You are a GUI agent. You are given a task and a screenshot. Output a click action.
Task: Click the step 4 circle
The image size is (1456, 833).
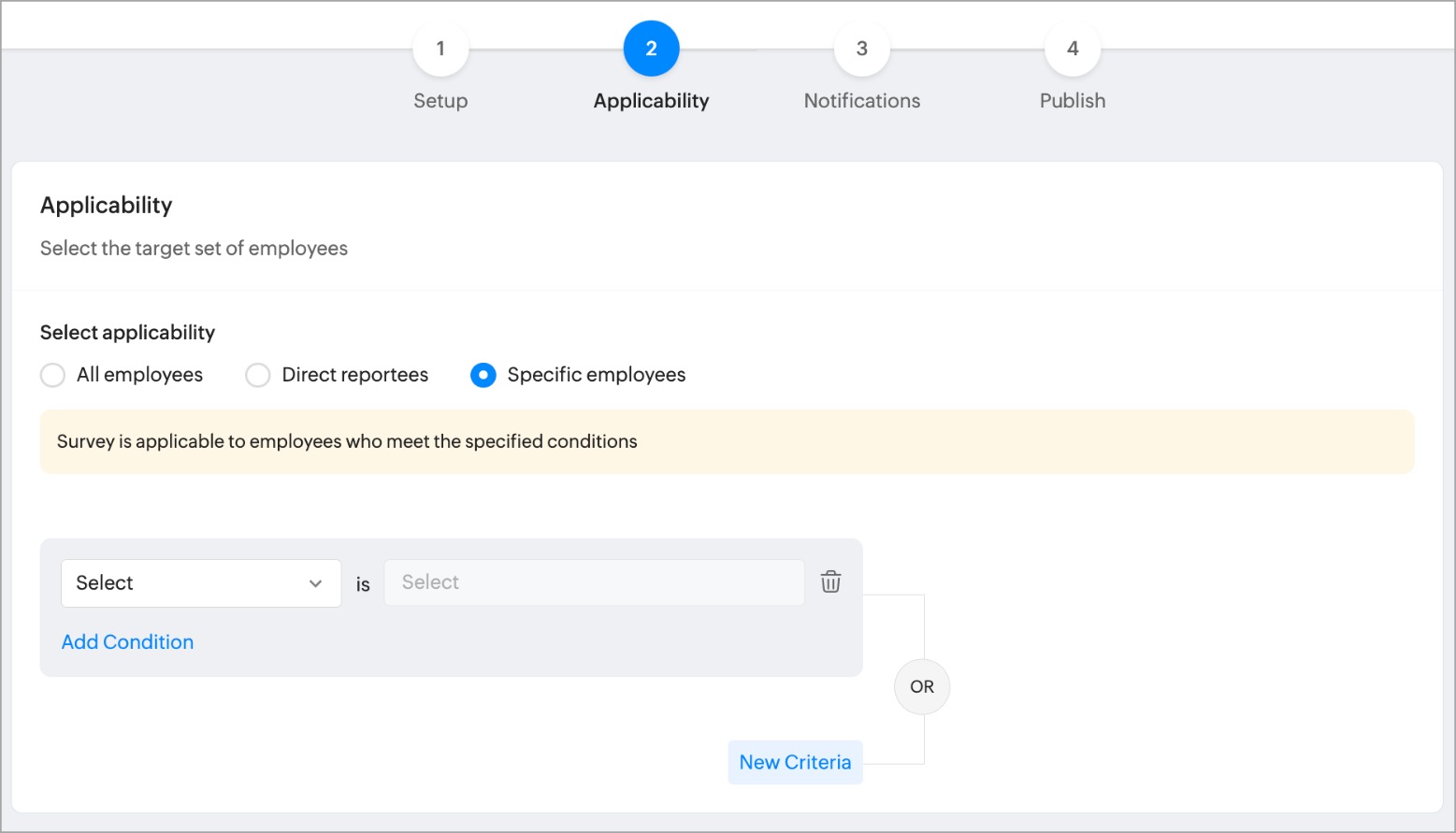(1072, 49)
